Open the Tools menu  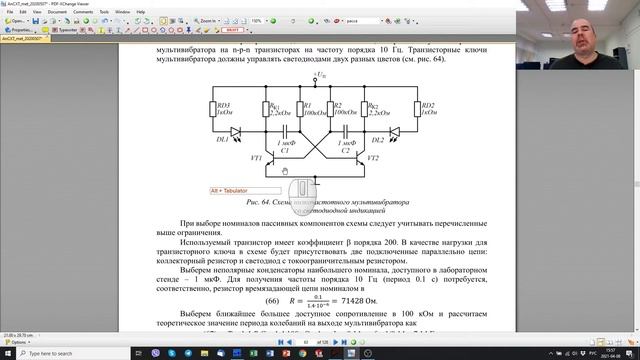[x=104, y=12]
